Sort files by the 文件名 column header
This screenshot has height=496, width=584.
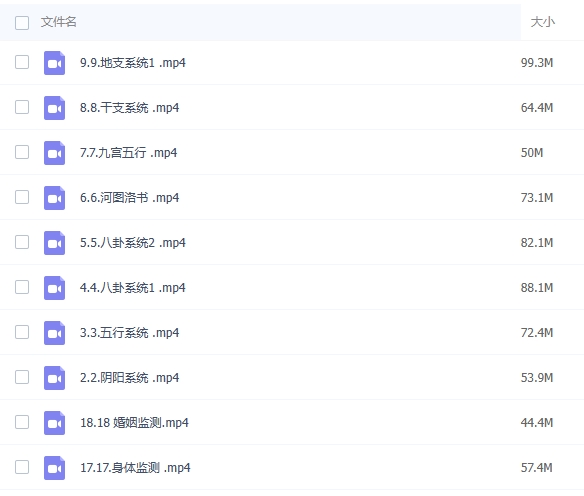(58, 22)
